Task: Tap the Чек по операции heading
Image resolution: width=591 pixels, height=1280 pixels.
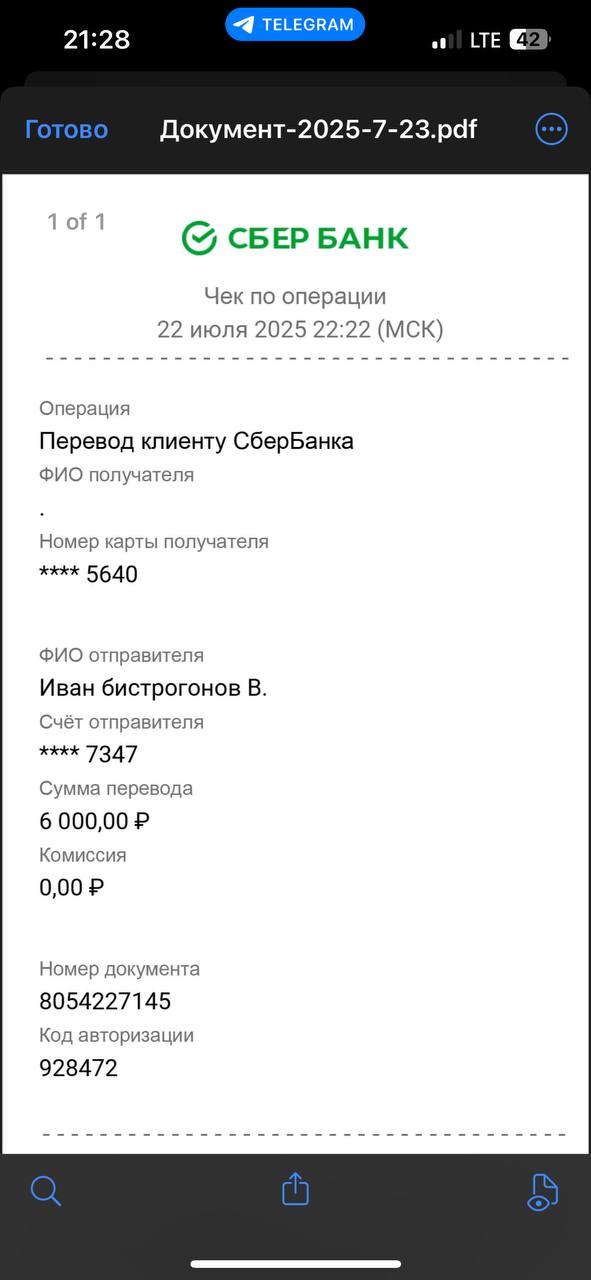Action: pyautogui.click(x=295, y=296)
